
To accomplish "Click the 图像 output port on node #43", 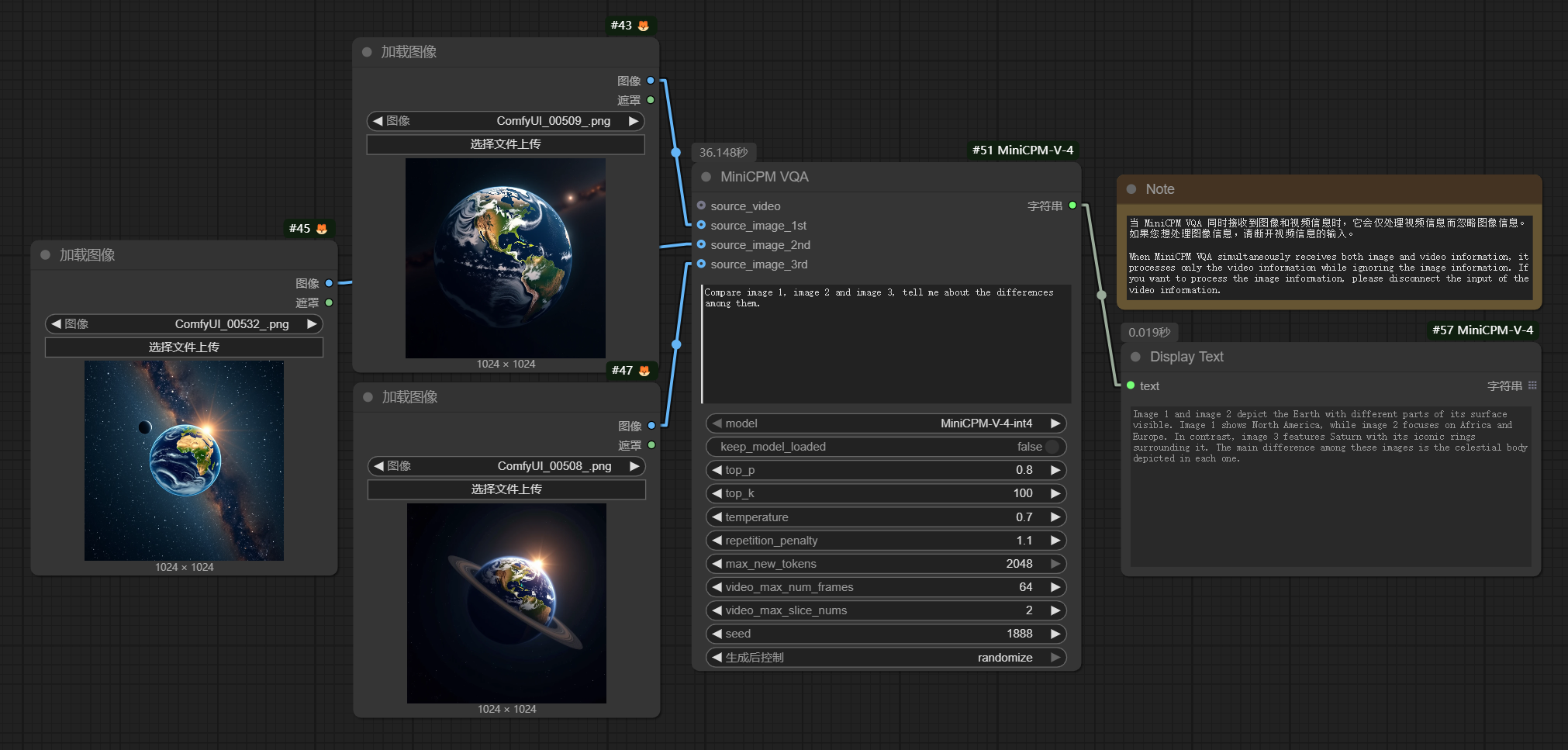I will pos(651,81).
